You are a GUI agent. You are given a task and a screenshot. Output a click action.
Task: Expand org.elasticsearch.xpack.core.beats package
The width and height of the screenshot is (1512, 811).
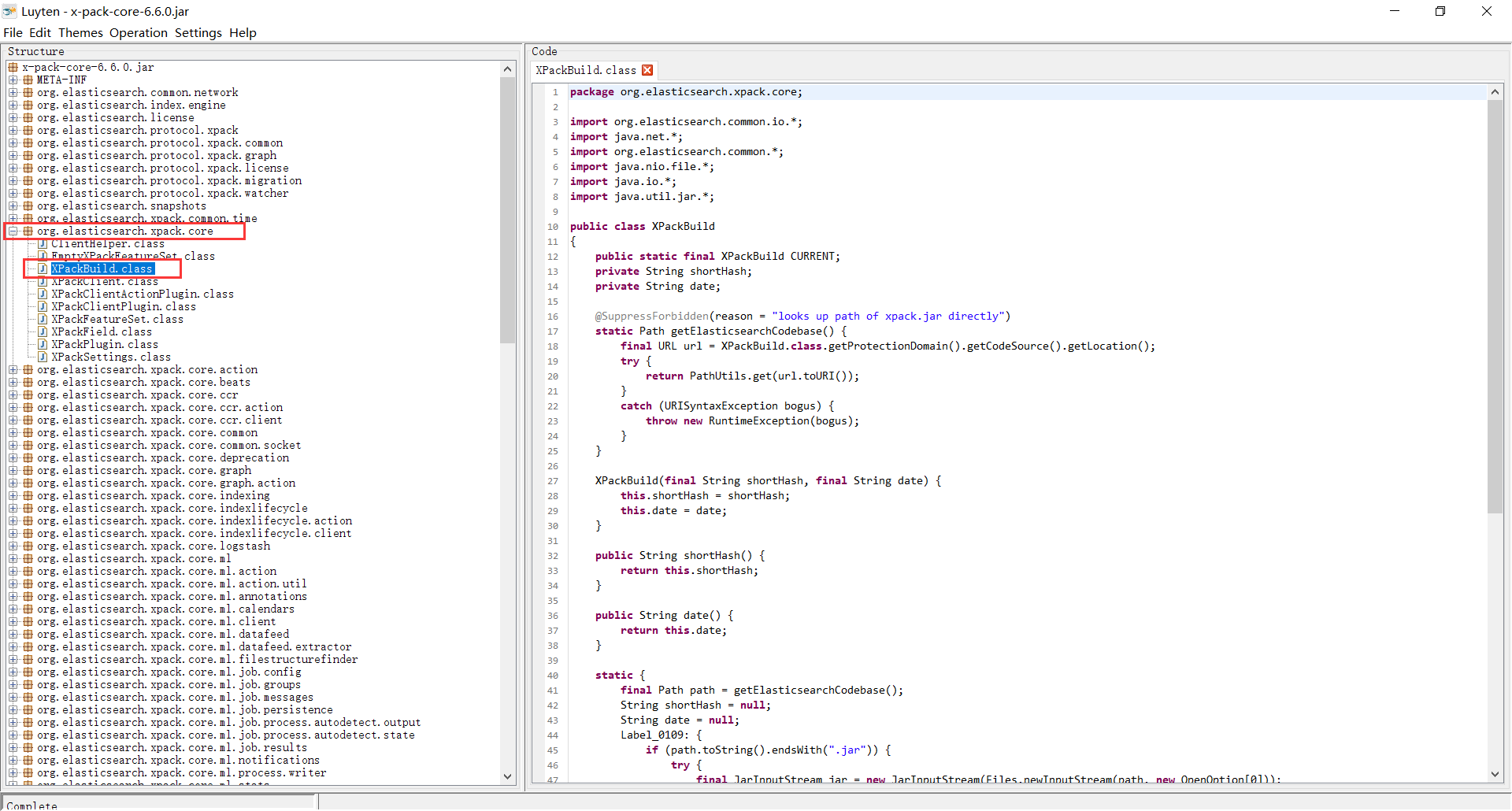[13, 382]
